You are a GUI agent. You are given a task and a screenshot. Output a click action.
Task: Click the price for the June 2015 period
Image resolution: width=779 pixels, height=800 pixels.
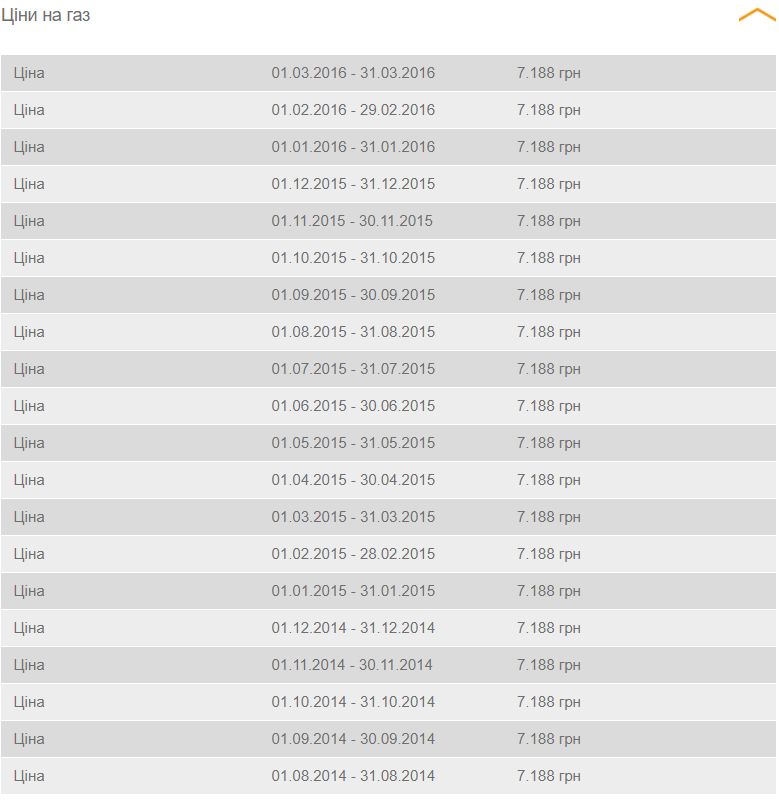[548, 406]
